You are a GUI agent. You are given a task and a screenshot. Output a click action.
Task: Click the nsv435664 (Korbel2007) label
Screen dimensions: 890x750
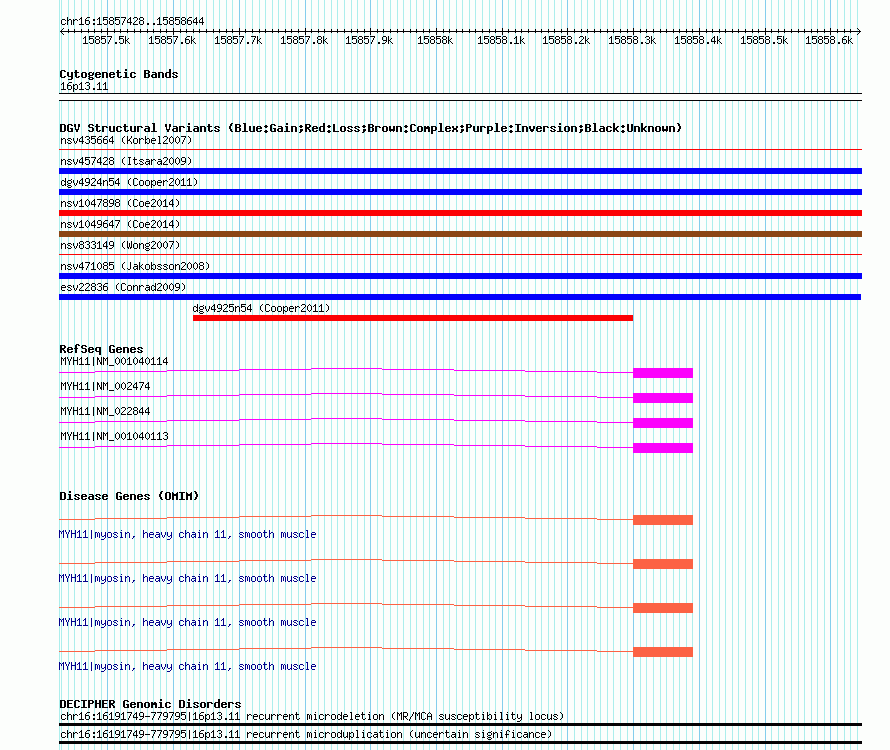[126, 140]
